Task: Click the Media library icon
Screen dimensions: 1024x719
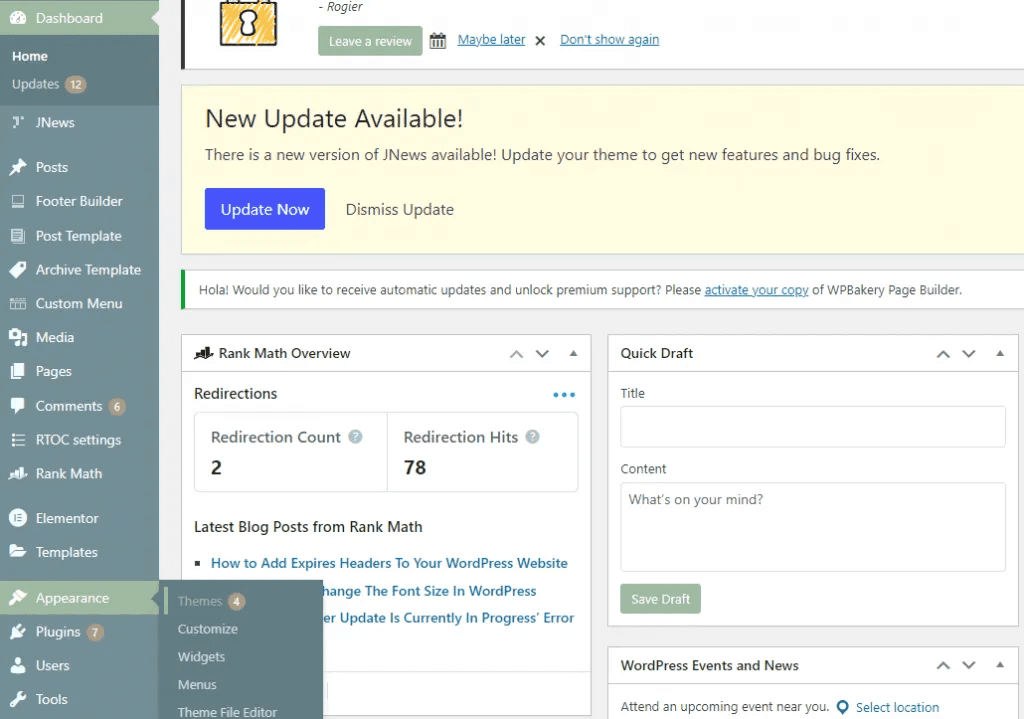Action: 18,338
